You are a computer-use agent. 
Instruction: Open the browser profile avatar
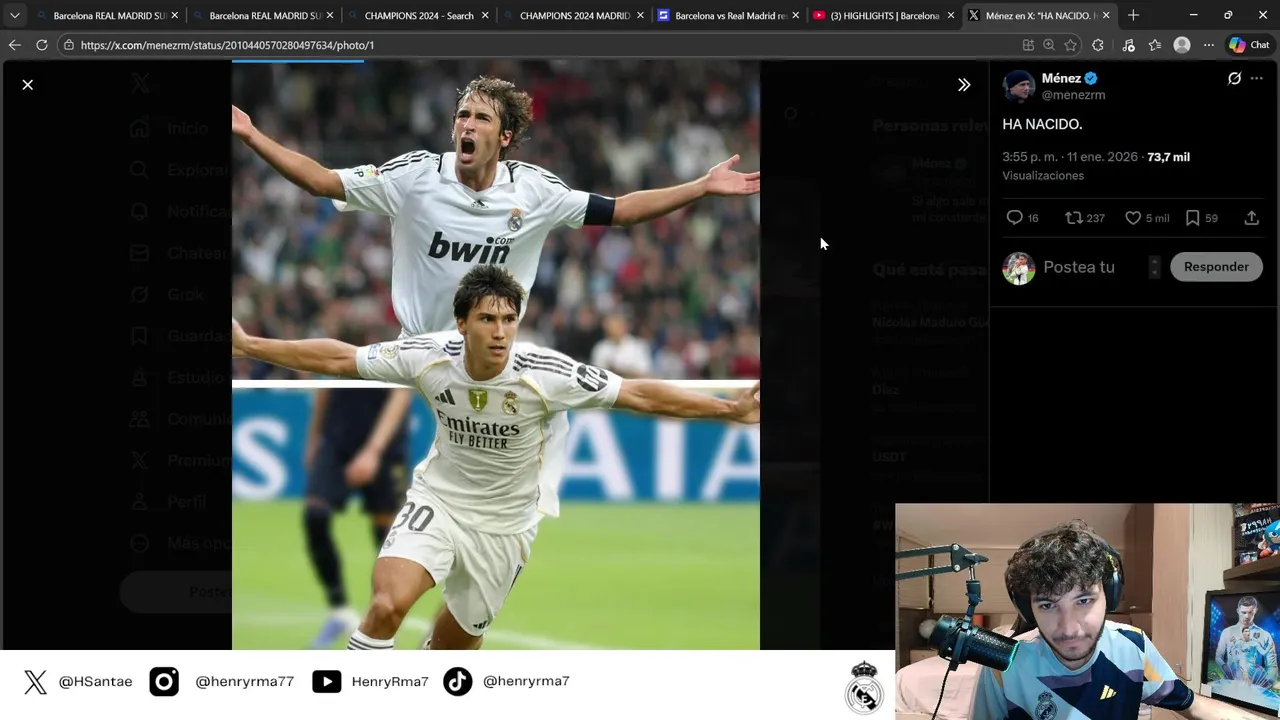[1182, 45]
